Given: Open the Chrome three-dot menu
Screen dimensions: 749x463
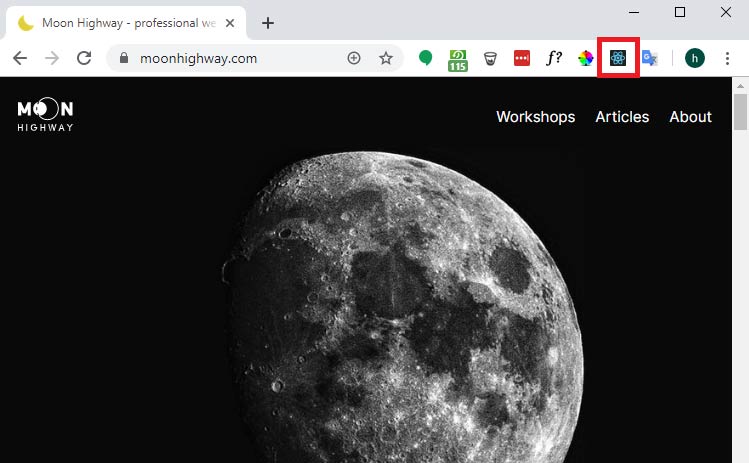Looking at the screenshot, I should coord(727,58).
